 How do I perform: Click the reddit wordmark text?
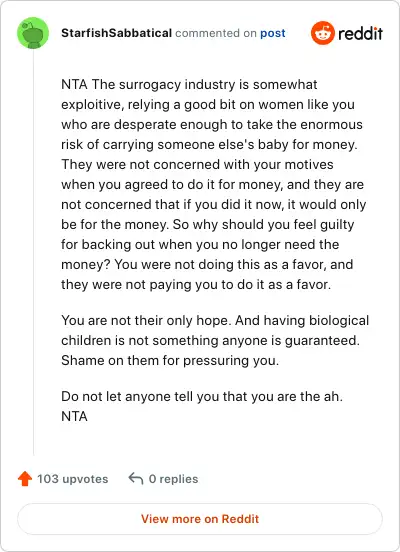tap(360, 33)
